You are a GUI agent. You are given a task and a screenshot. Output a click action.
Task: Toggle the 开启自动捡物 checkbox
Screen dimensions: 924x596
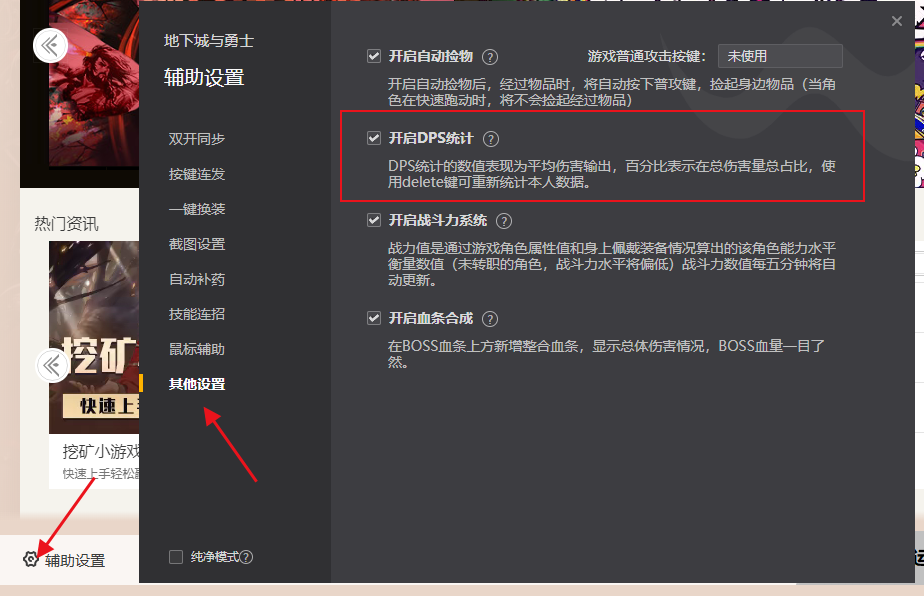374,56
